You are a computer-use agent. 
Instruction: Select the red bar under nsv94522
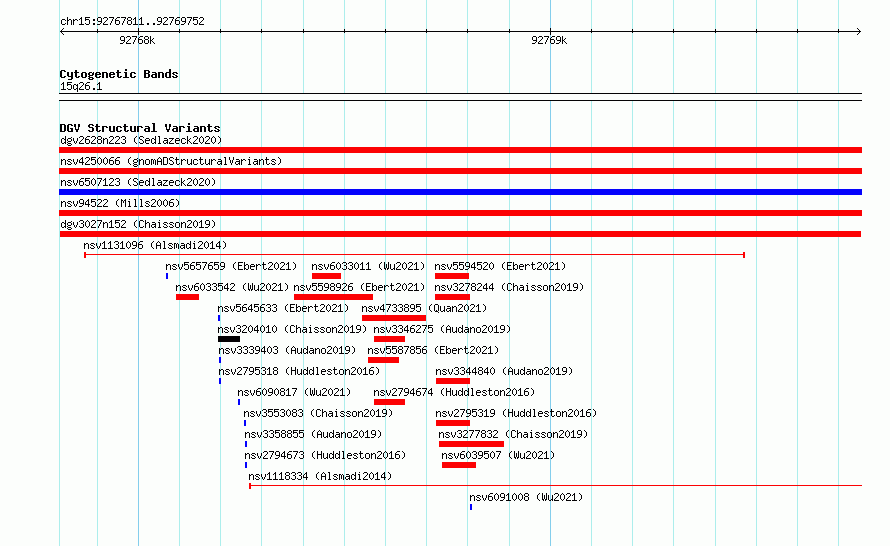pyautogui.click(x=460, y=213)
